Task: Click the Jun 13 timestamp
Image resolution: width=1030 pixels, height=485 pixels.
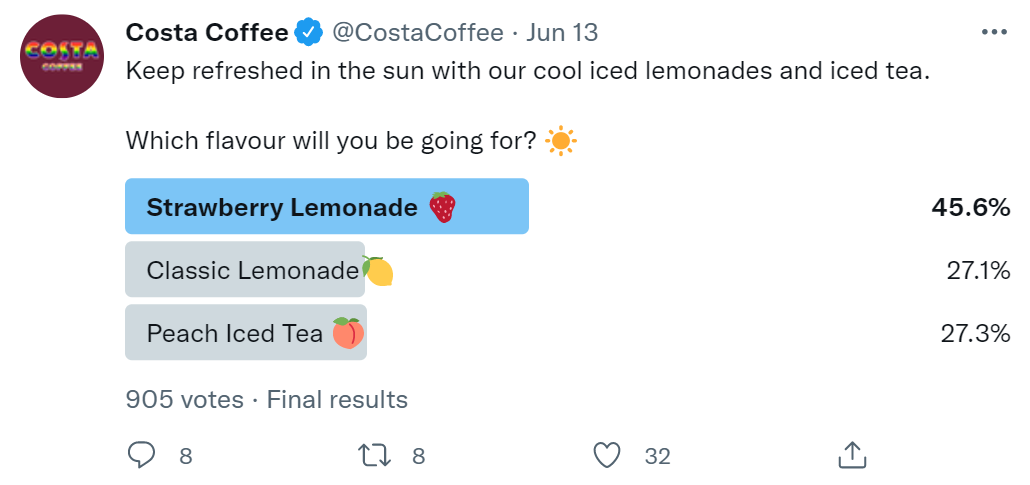Action: coord(561,32)
